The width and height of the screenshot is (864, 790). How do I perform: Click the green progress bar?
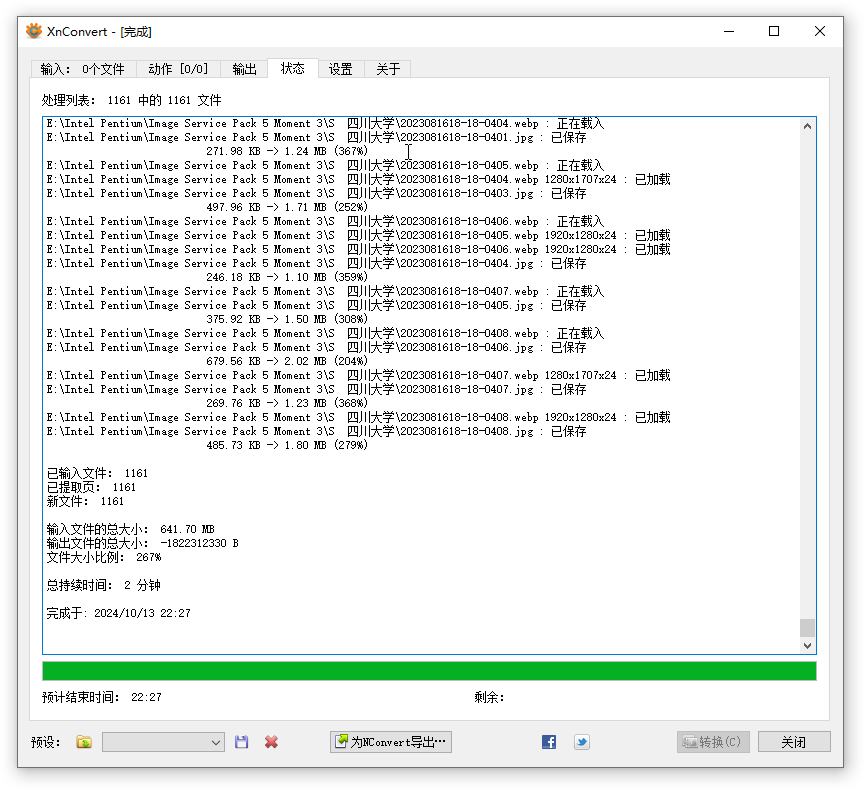click(429, 671)
